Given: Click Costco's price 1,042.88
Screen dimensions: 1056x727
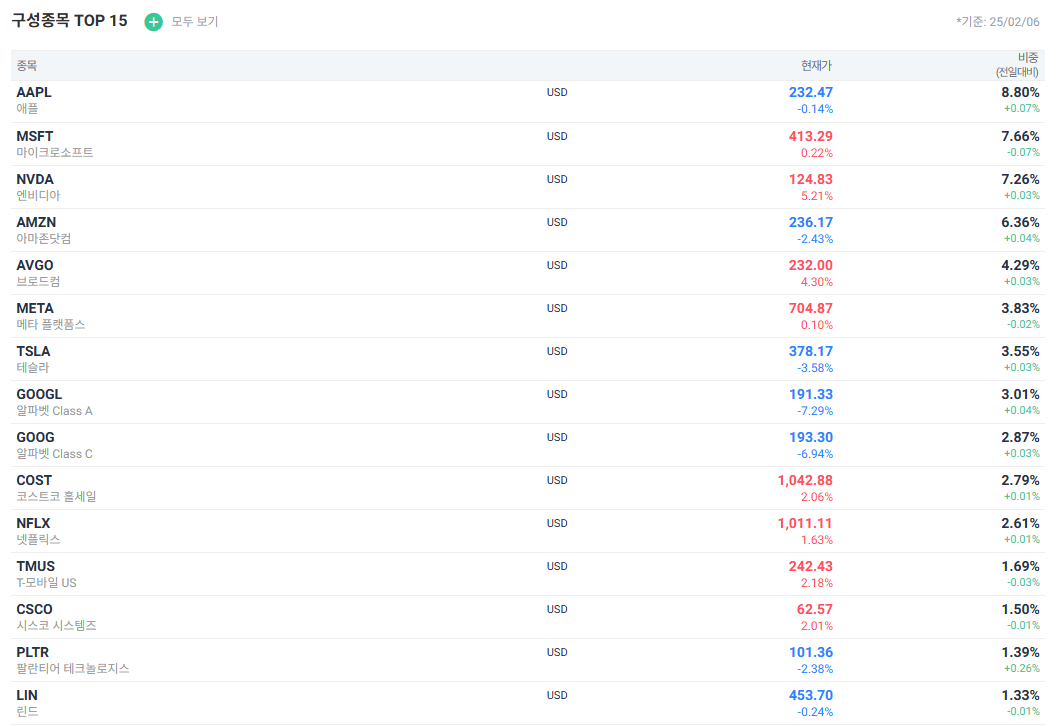Looking at the screenshot, I should pyautogui.click(x=805, y=480).
